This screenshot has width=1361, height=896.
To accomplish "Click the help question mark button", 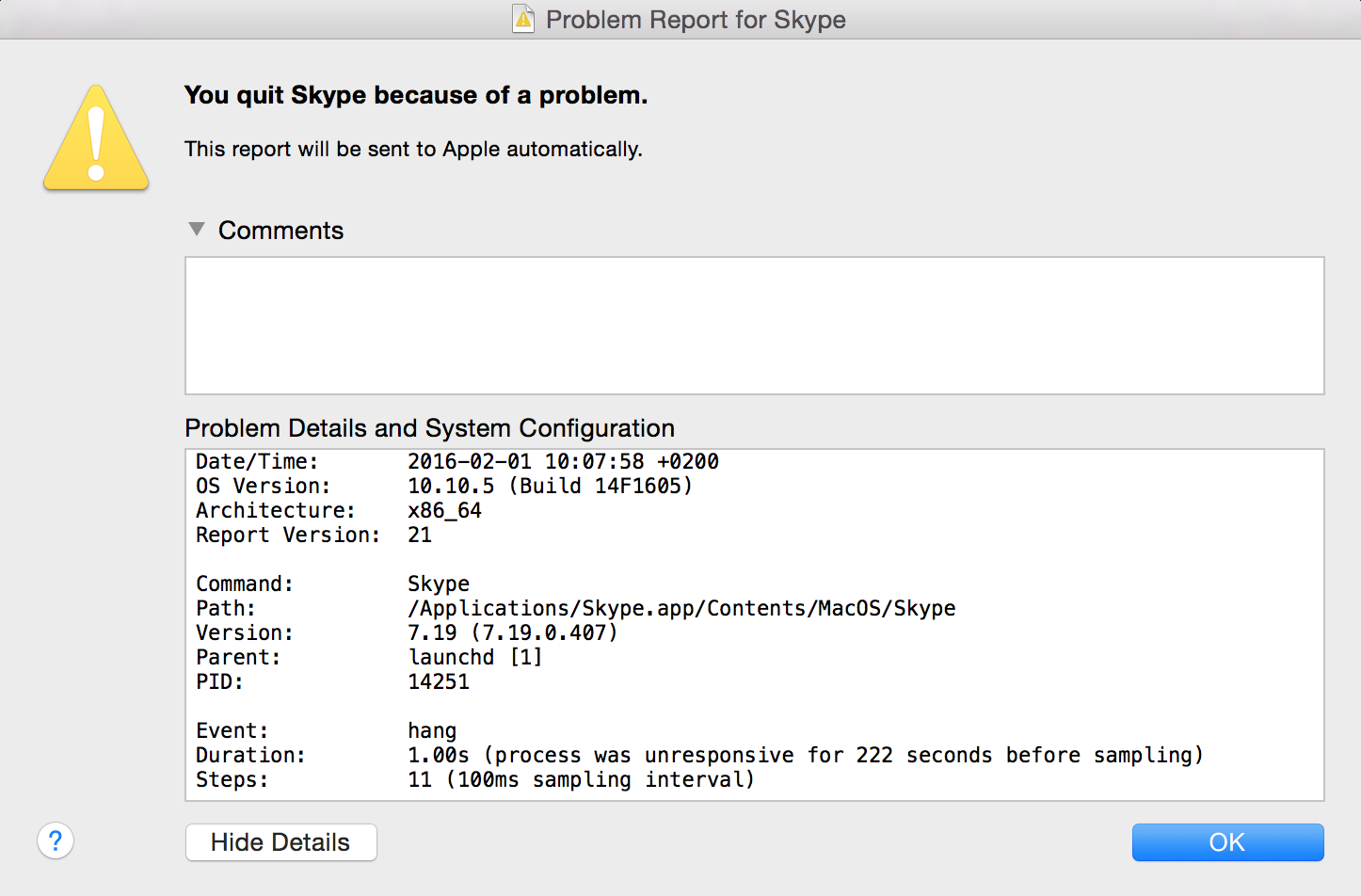I will (56, 840).
